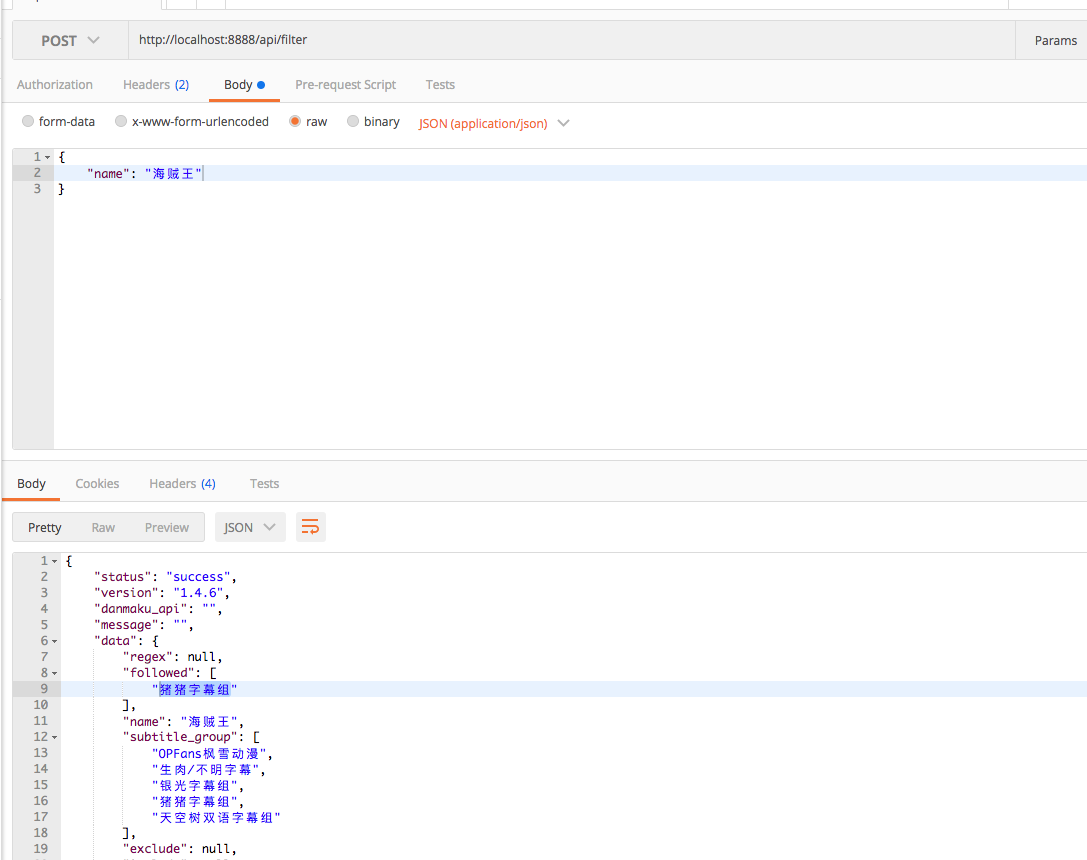The width and height of the screenshot is (1087, 860).
Task: Toggle word wrap icon in response toolbar
Action: 311,527
